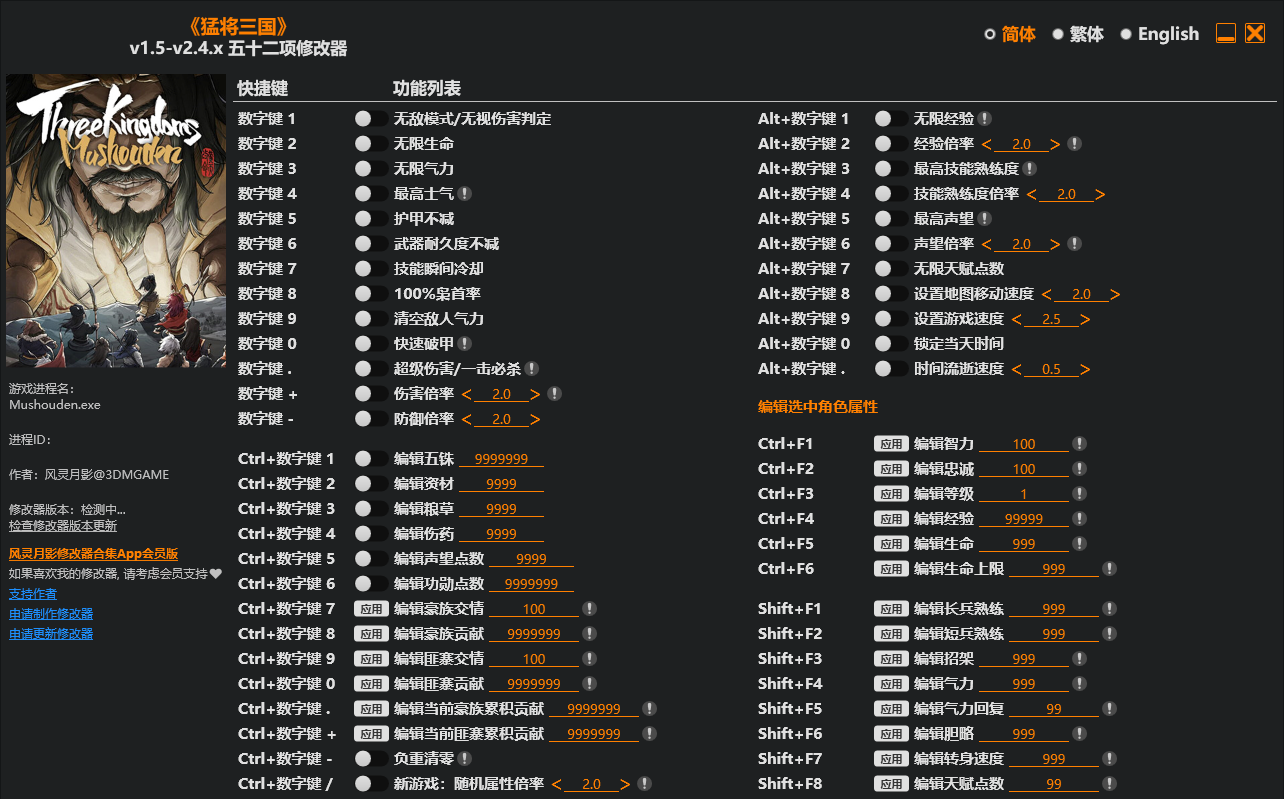Click the game cover art image
This screenshot has height=799, width=1284.
(116, 221)
